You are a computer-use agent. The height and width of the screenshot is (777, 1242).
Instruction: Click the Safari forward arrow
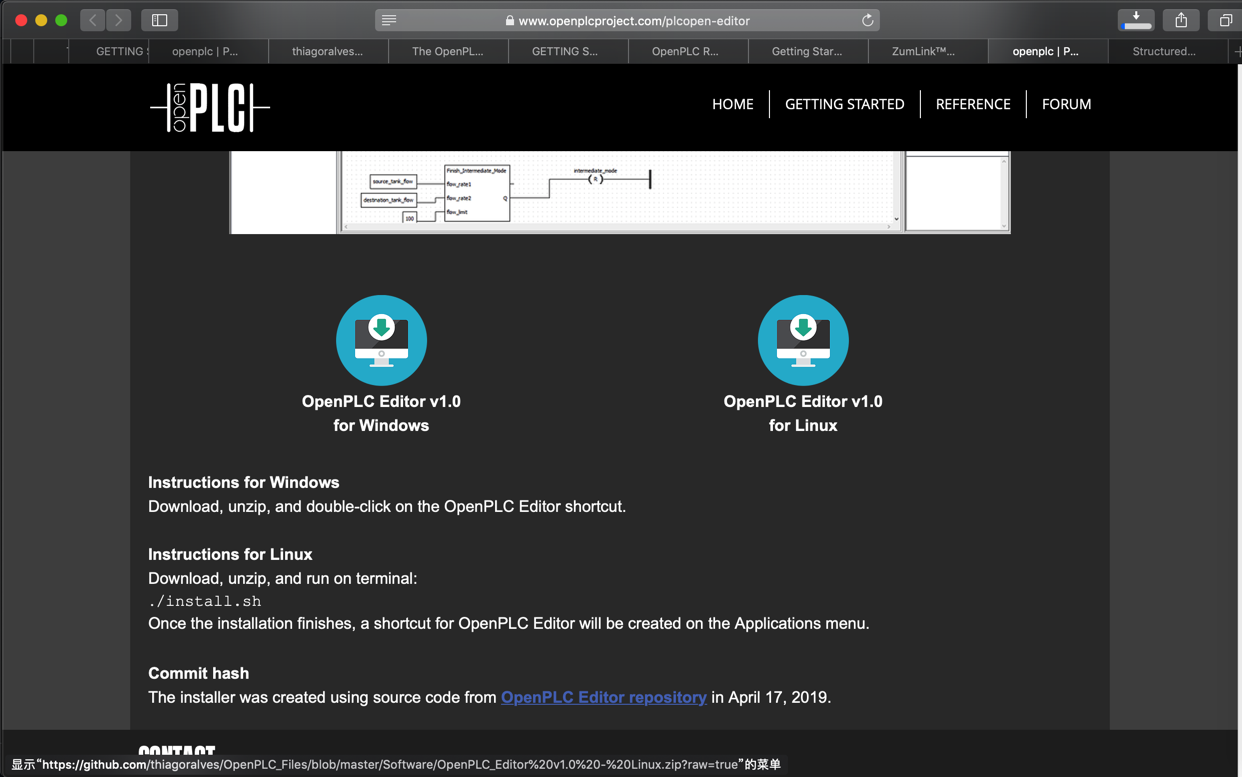pos(119,20)
